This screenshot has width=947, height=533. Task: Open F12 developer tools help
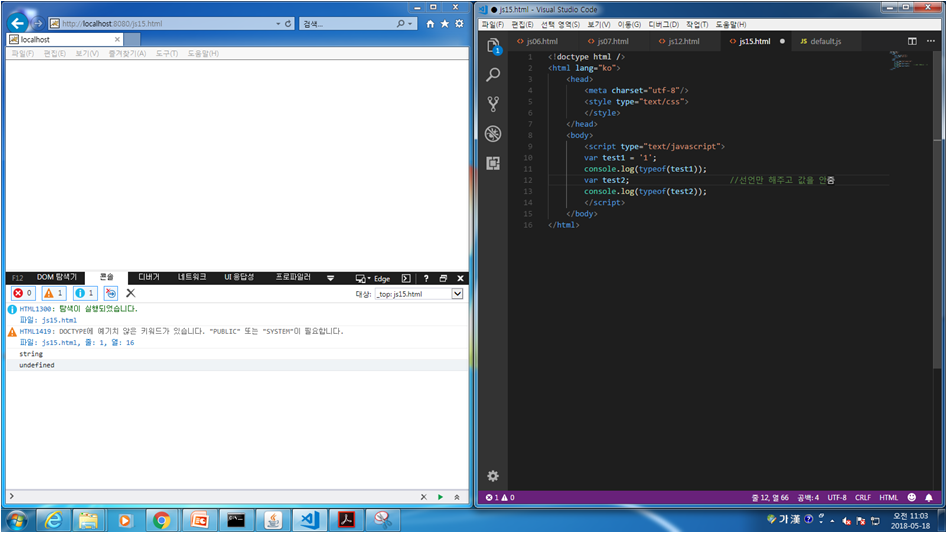click(426, 278)
